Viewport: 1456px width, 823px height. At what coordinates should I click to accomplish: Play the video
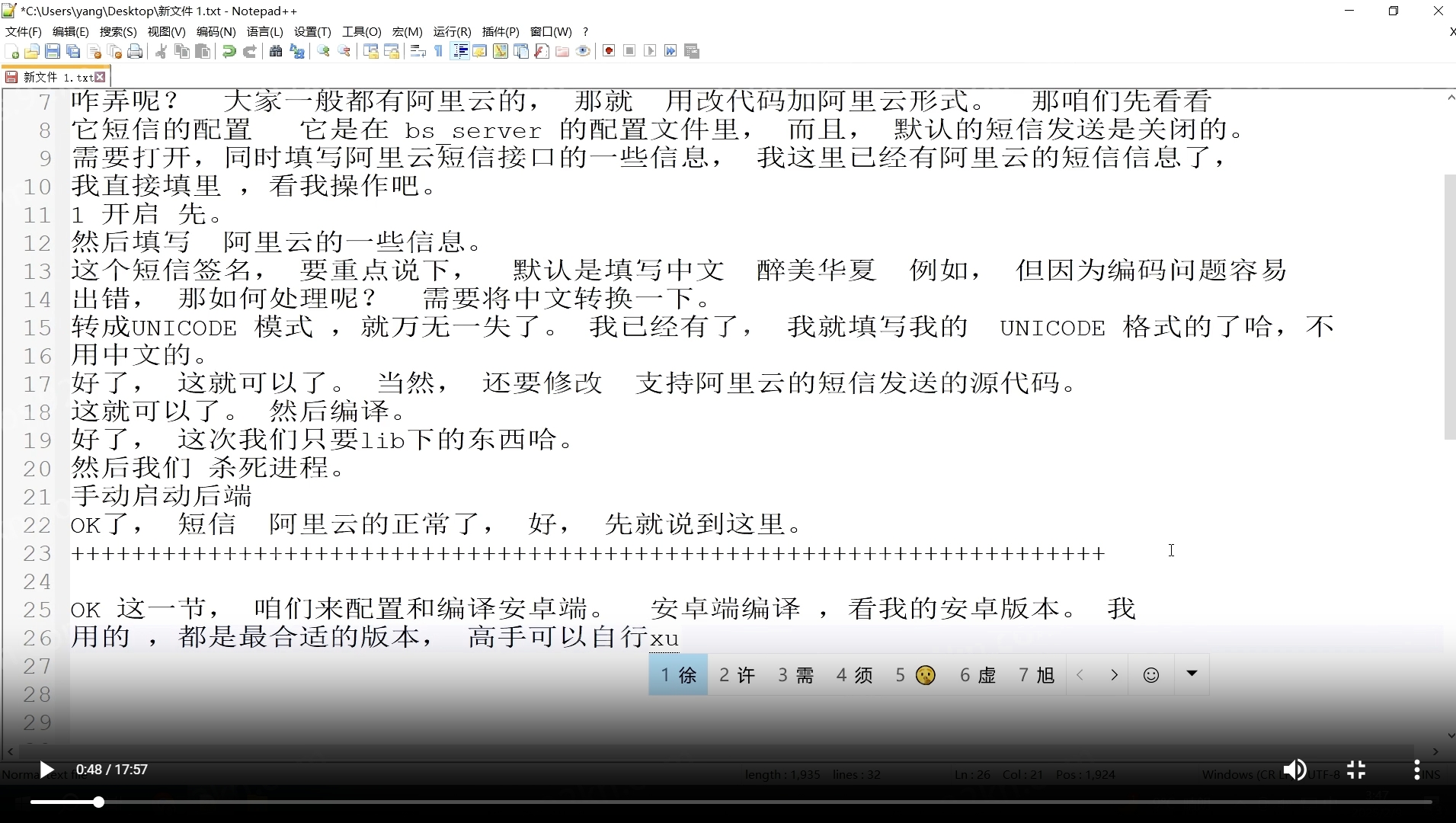(46, 770)
